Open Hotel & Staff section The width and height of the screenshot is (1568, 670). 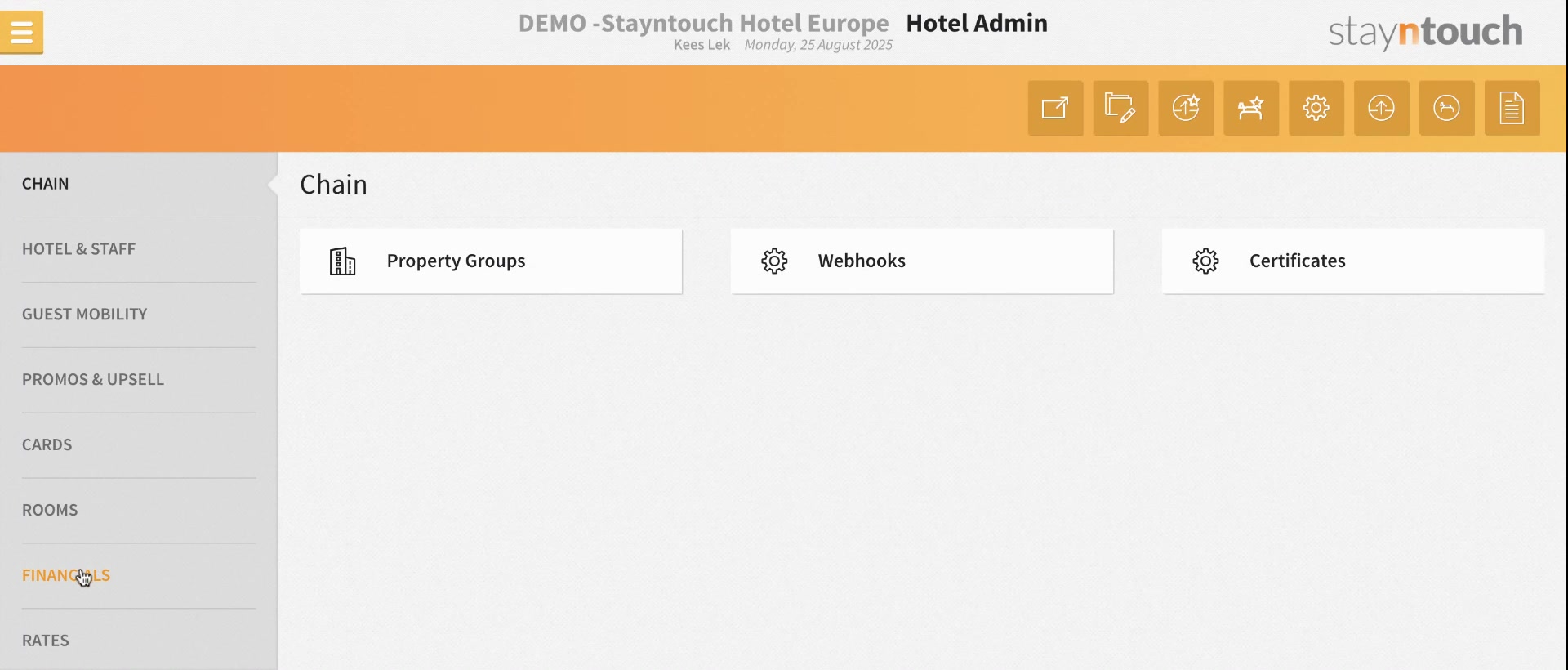pyautogui.click(x=78, y=249)
